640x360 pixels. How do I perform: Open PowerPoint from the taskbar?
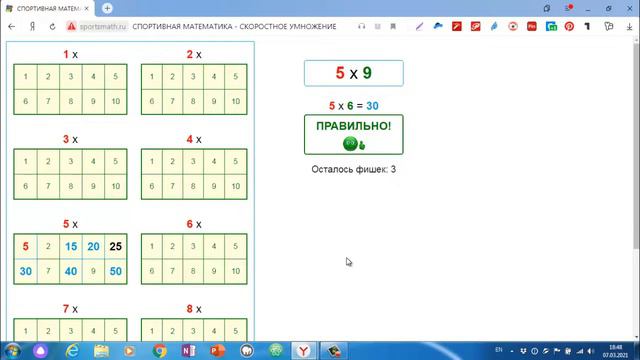pos(217,351)
